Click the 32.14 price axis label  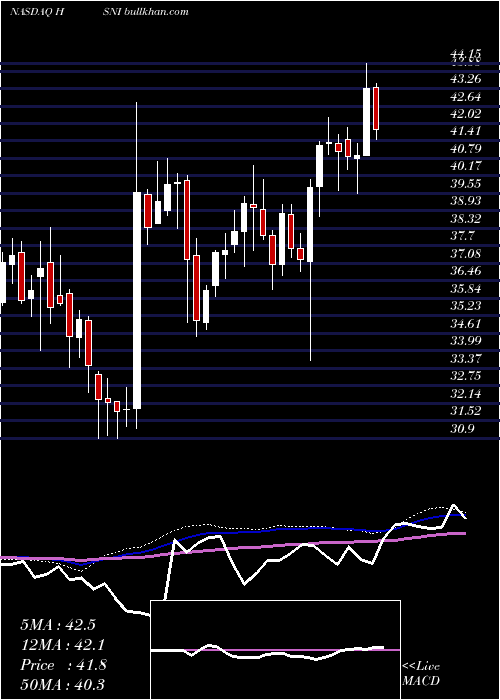pos(467,393)
